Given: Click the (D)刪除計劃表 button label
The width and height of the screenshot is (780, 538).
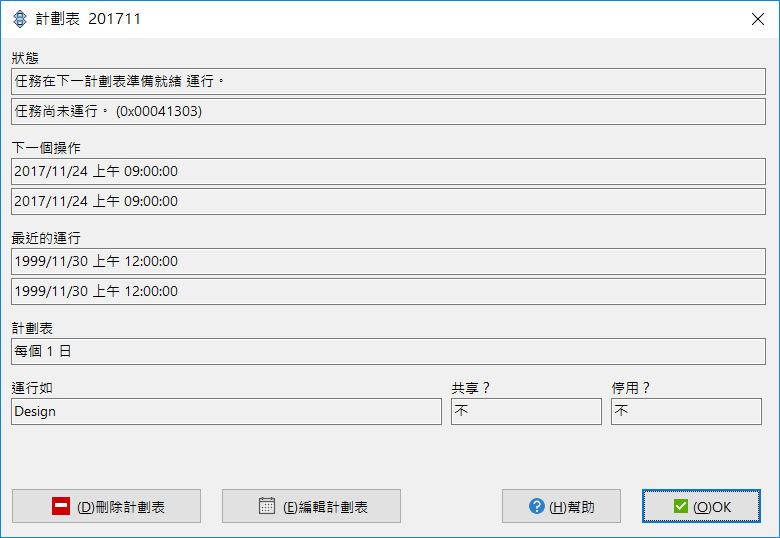Looking at the screenshot, I should [x=121, y=507].
